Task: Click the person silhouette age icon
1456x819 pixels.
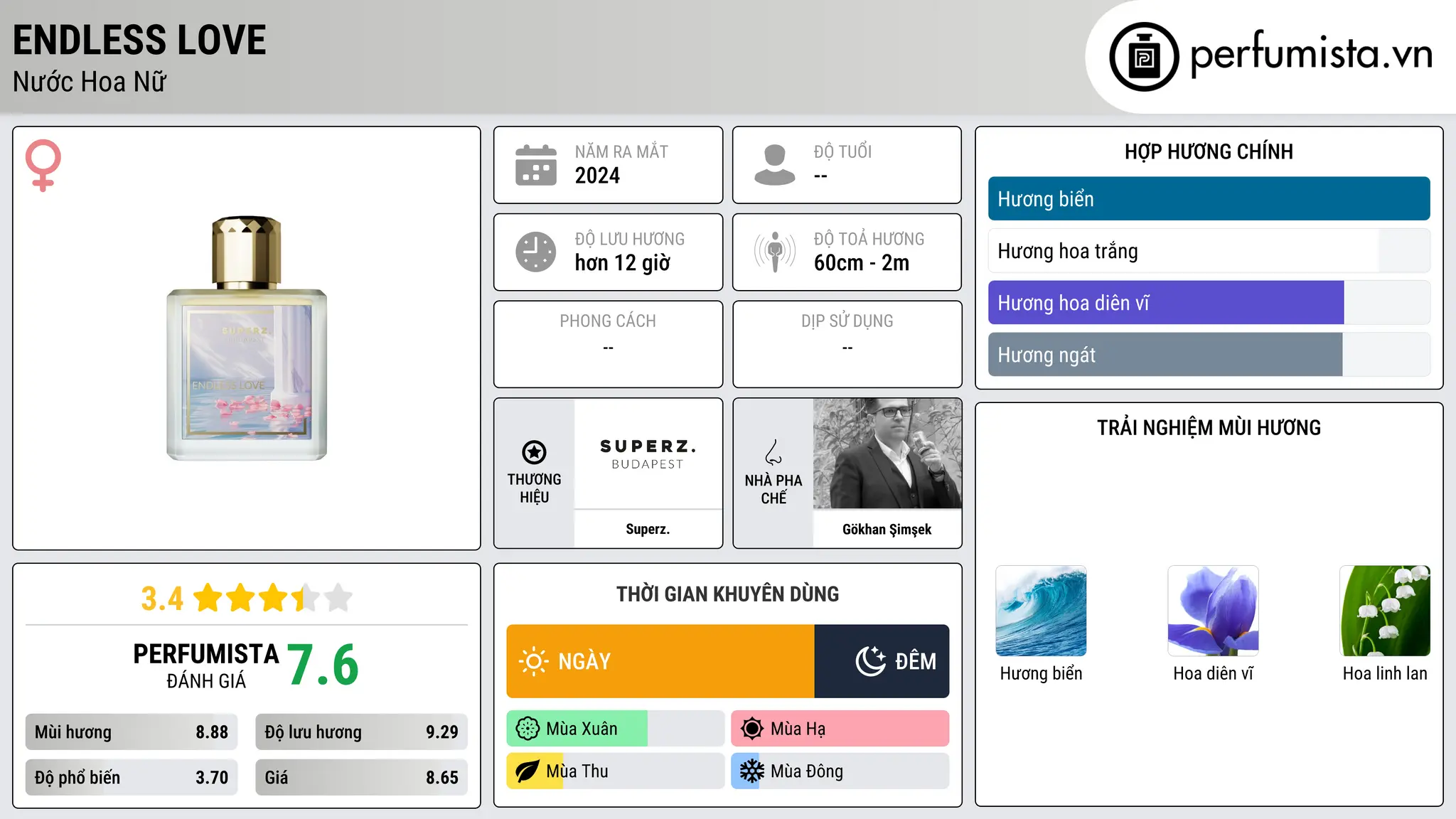Action: click(x=775, y=165)
